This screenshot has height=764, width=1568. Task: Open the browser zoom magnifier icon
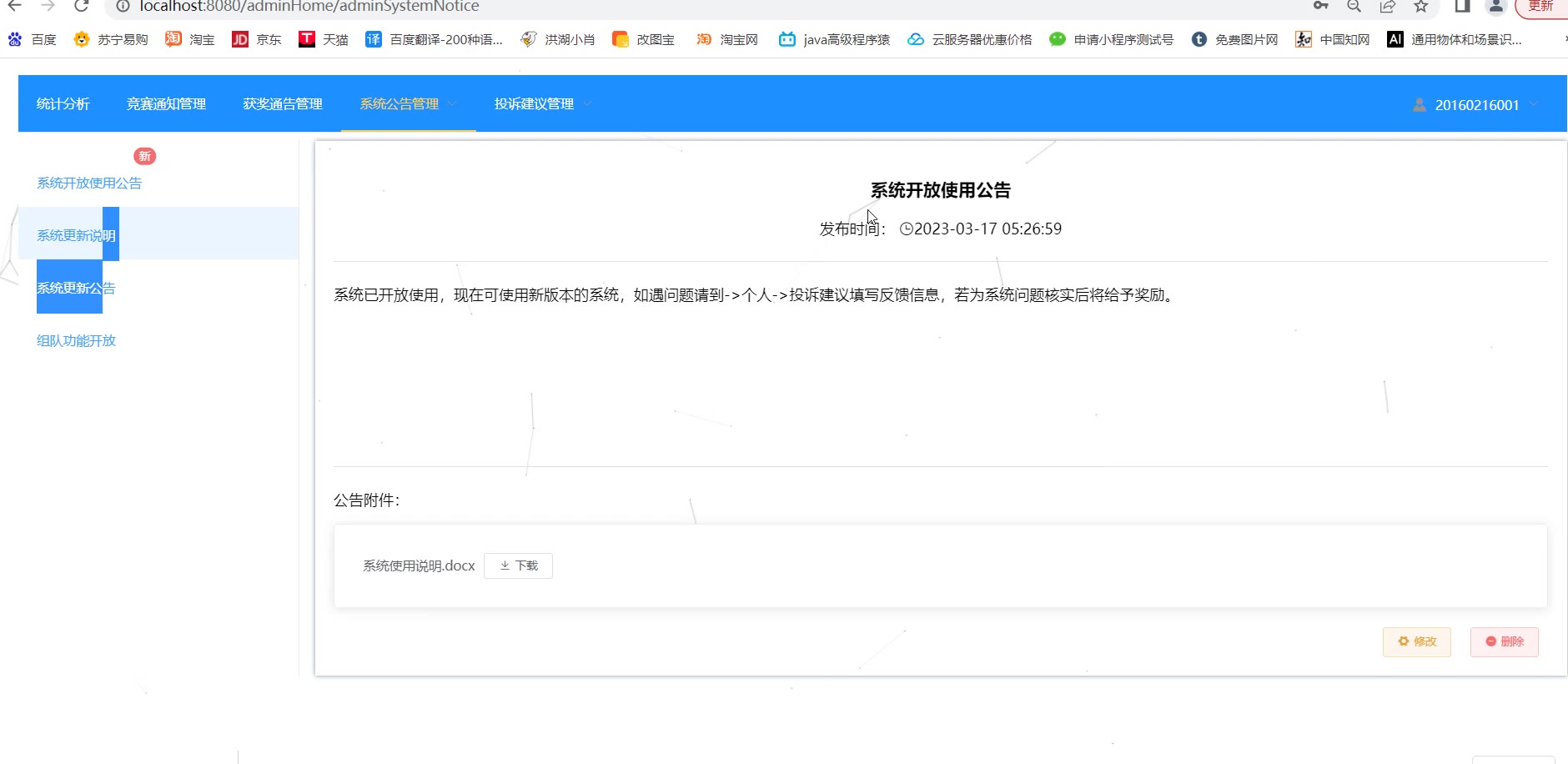tap(1354, 7)
